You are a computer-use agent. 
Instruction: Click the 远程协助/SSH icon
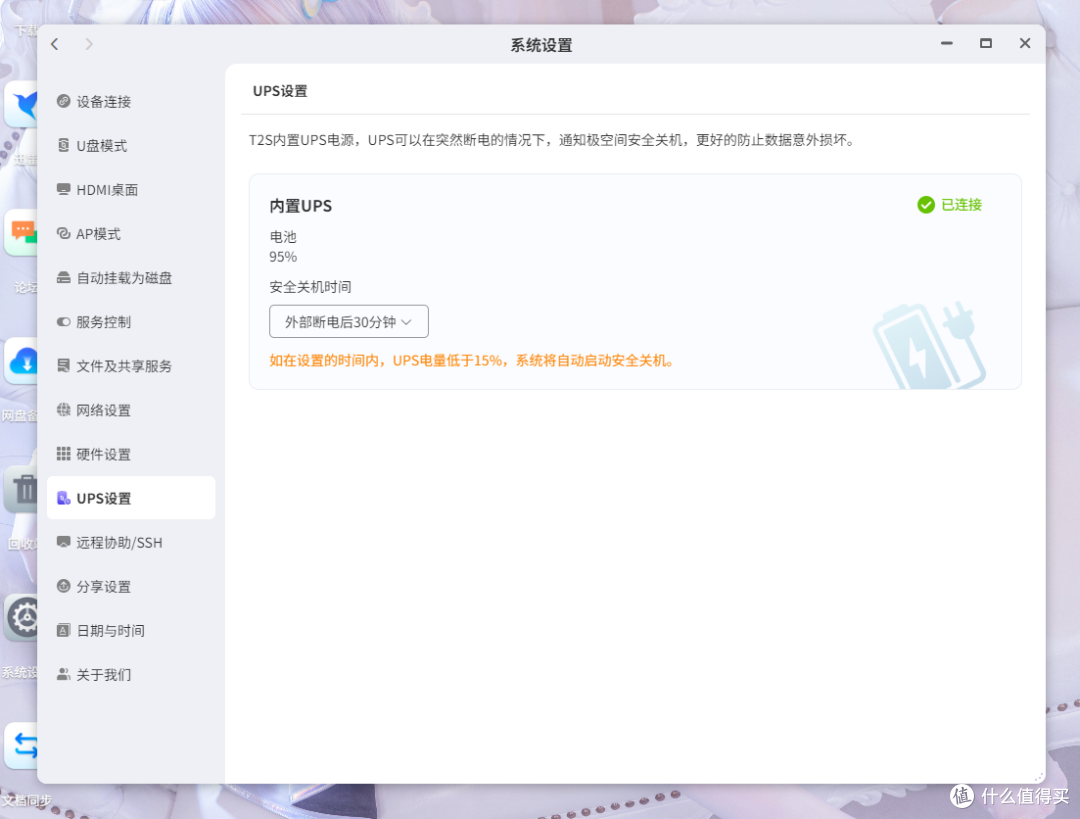[63, 542]
